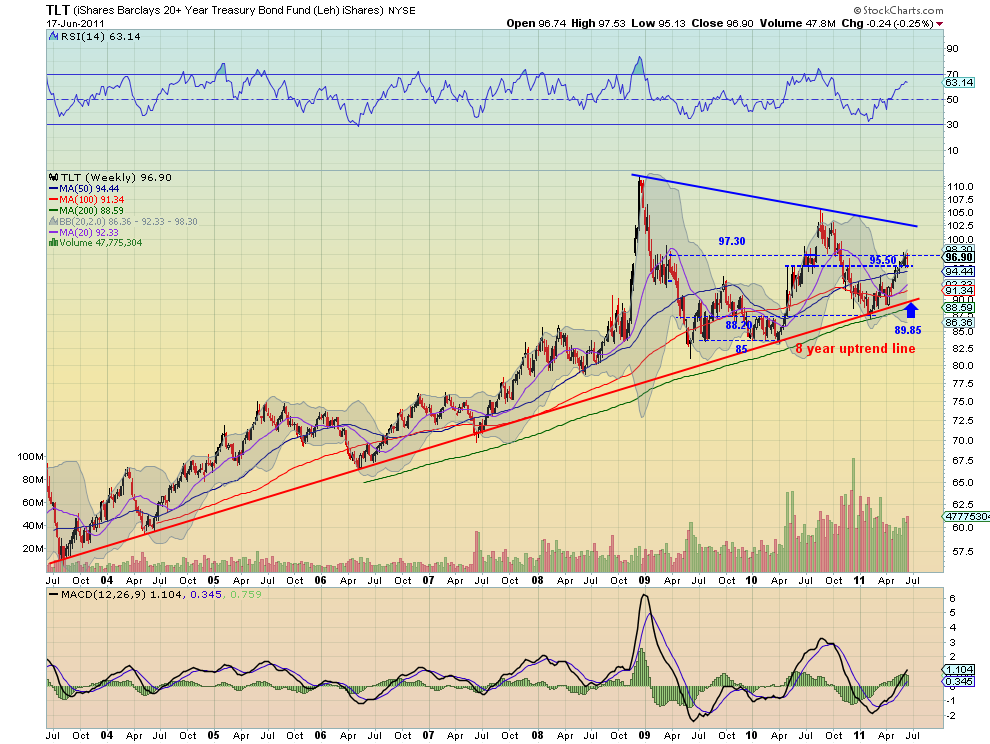Click the 10 level on RSI axis
The image size is (990, 744).
tap(952, 150)
